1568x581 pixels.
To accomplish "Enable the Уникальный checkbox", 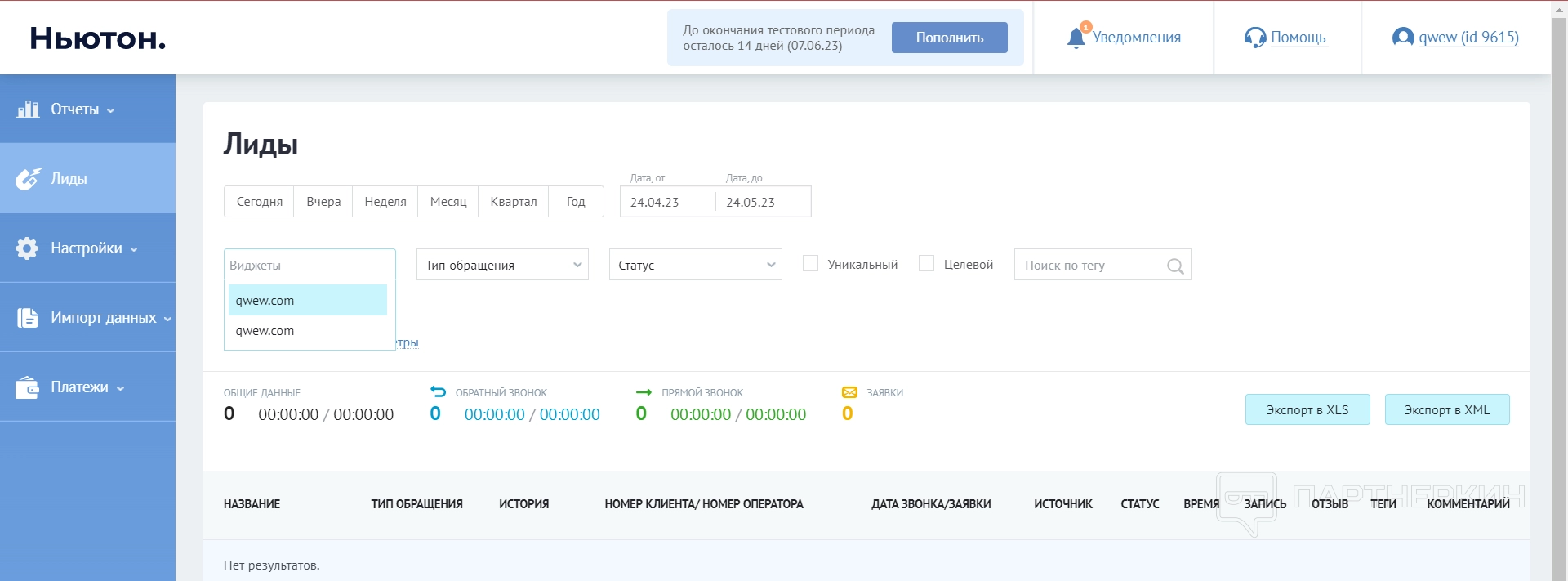I will (x=810, y=264).
